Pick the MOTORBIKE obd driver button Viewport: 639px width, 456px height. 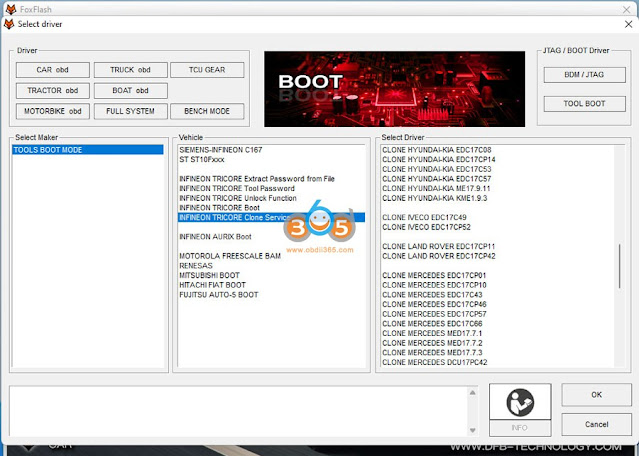point(53,111)
